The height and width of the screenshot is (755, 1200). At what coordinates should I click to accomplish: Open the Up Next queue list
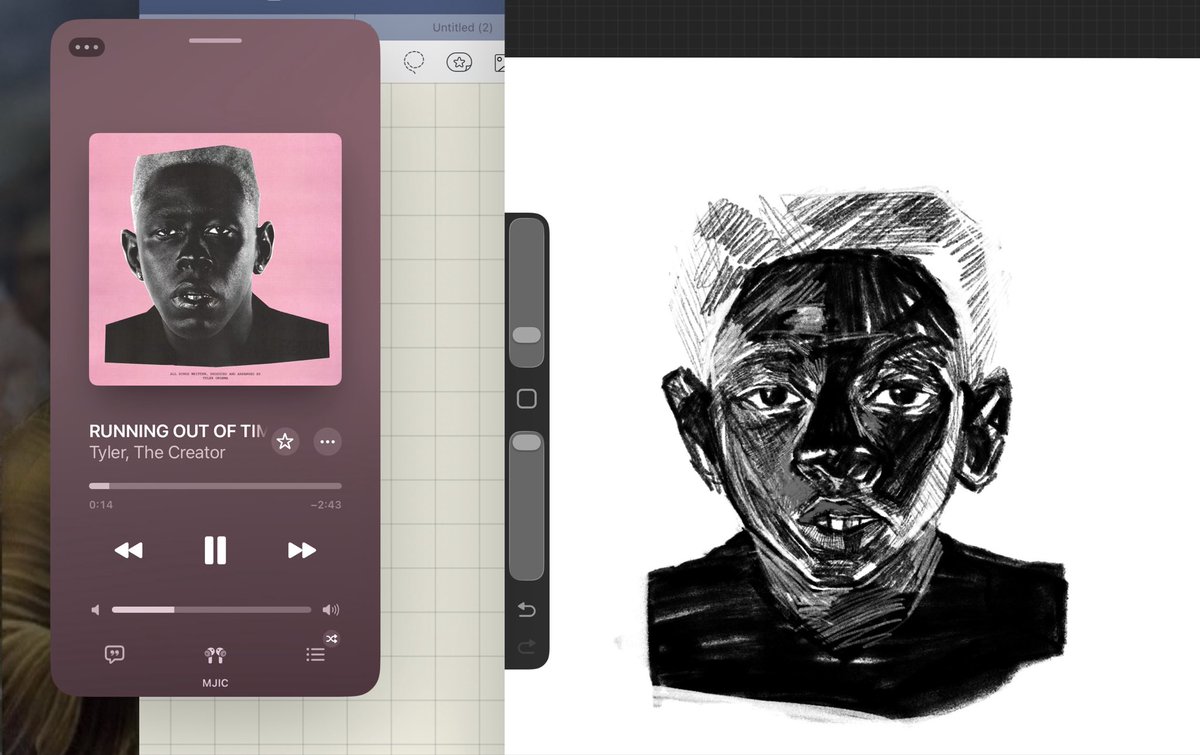tap(315, 655)
